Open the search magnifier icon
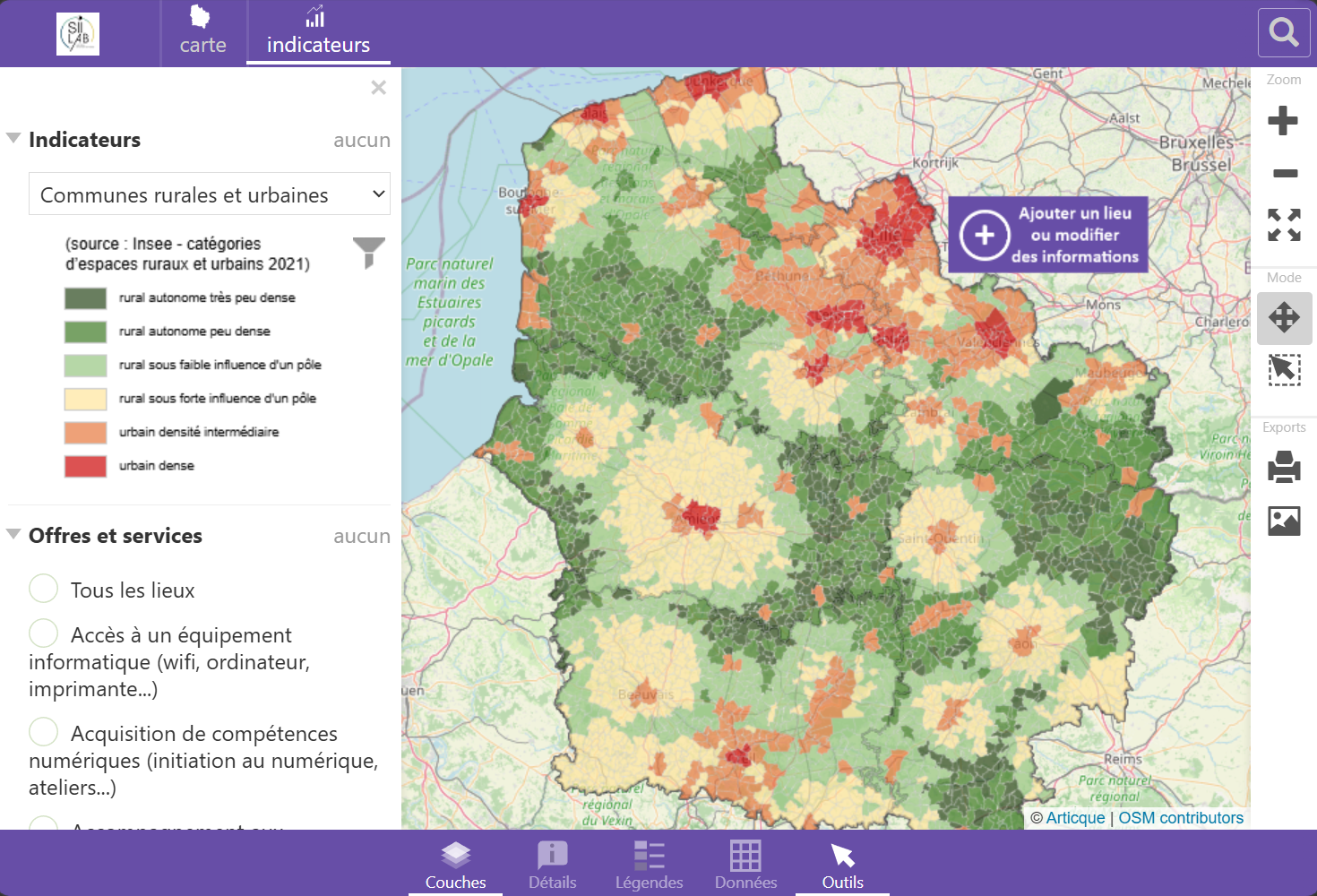Viewport: 1317px width, 896px height. 1284,33
